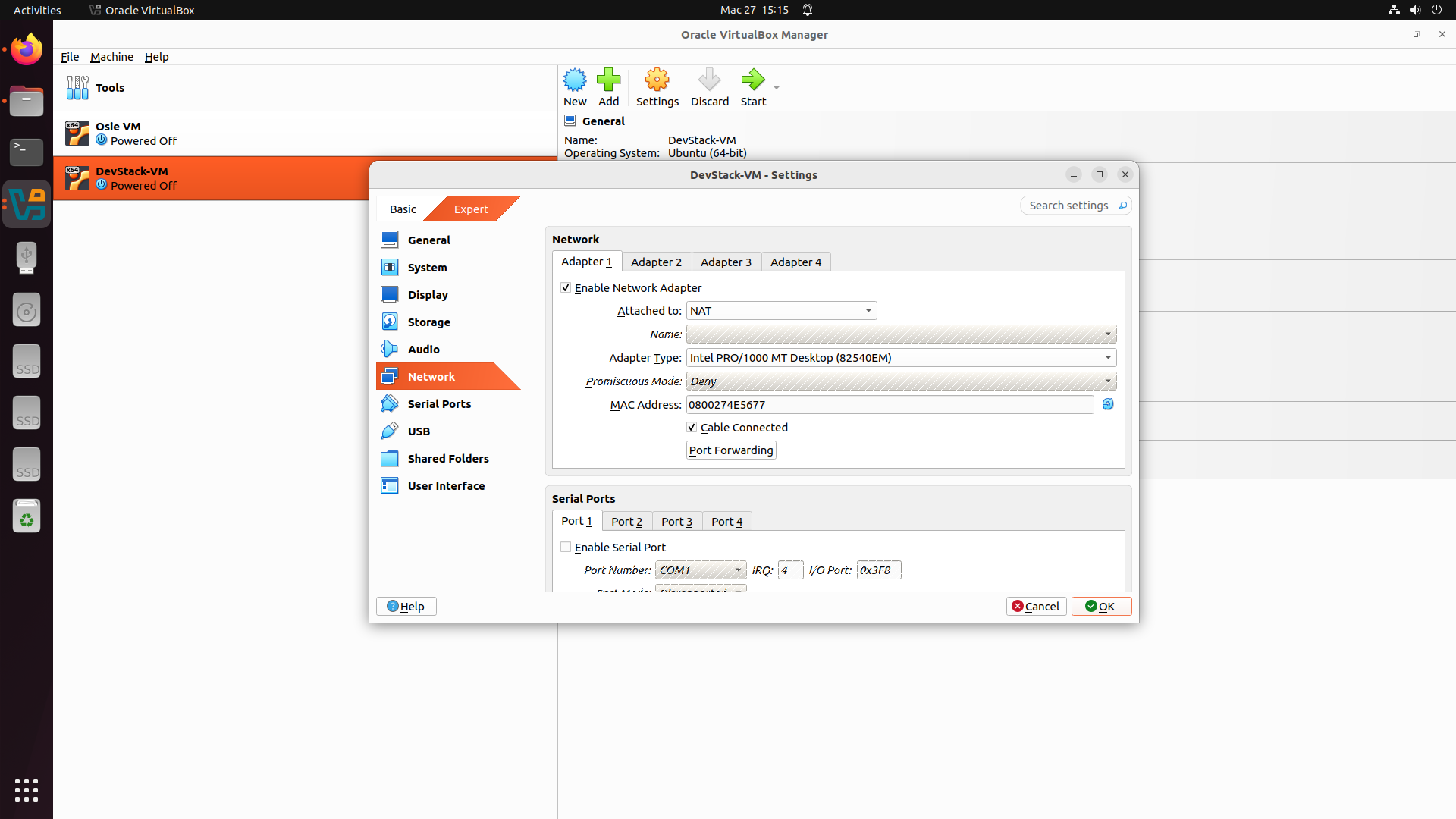This screenshot has width=1456, height=819.
Task: Click the New VM toolbar icon
Action: click(x=575, y=80)
